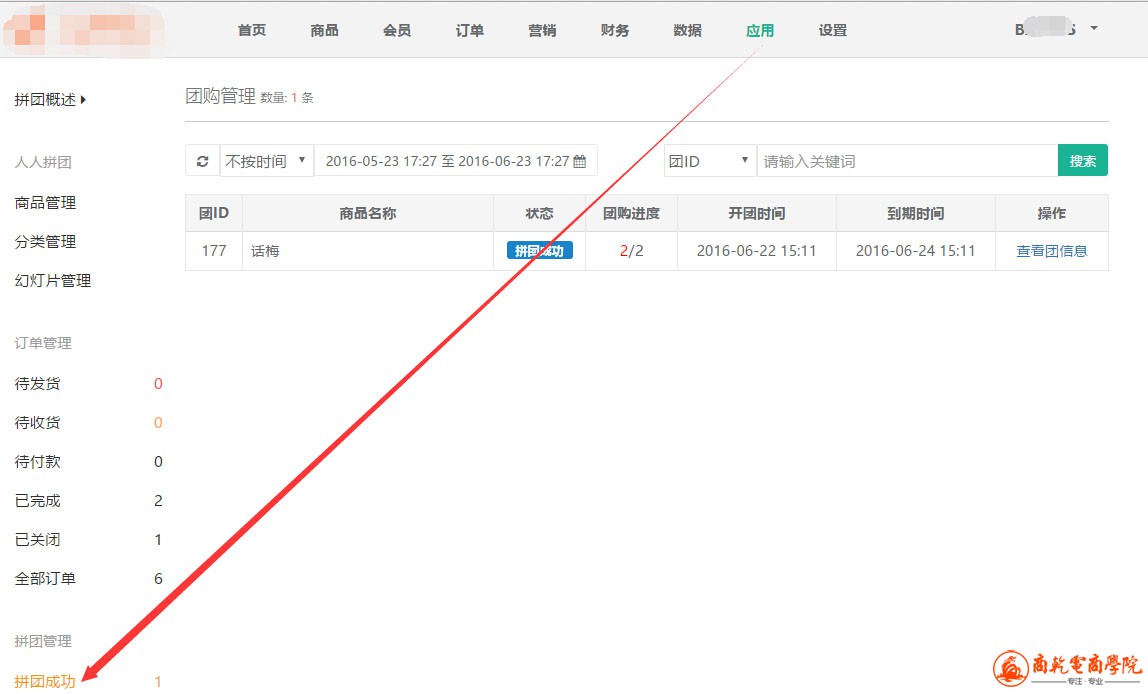Select 商品管理 in the sidebar
Image resolution: width=1148 pixels, height=694 pixels.
46,203
